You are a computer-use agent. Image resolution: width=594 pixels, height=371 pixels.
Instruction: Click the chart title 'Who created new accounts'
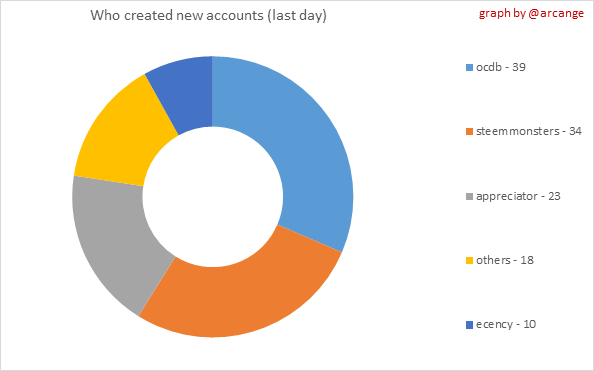click(x=177, y=16)
